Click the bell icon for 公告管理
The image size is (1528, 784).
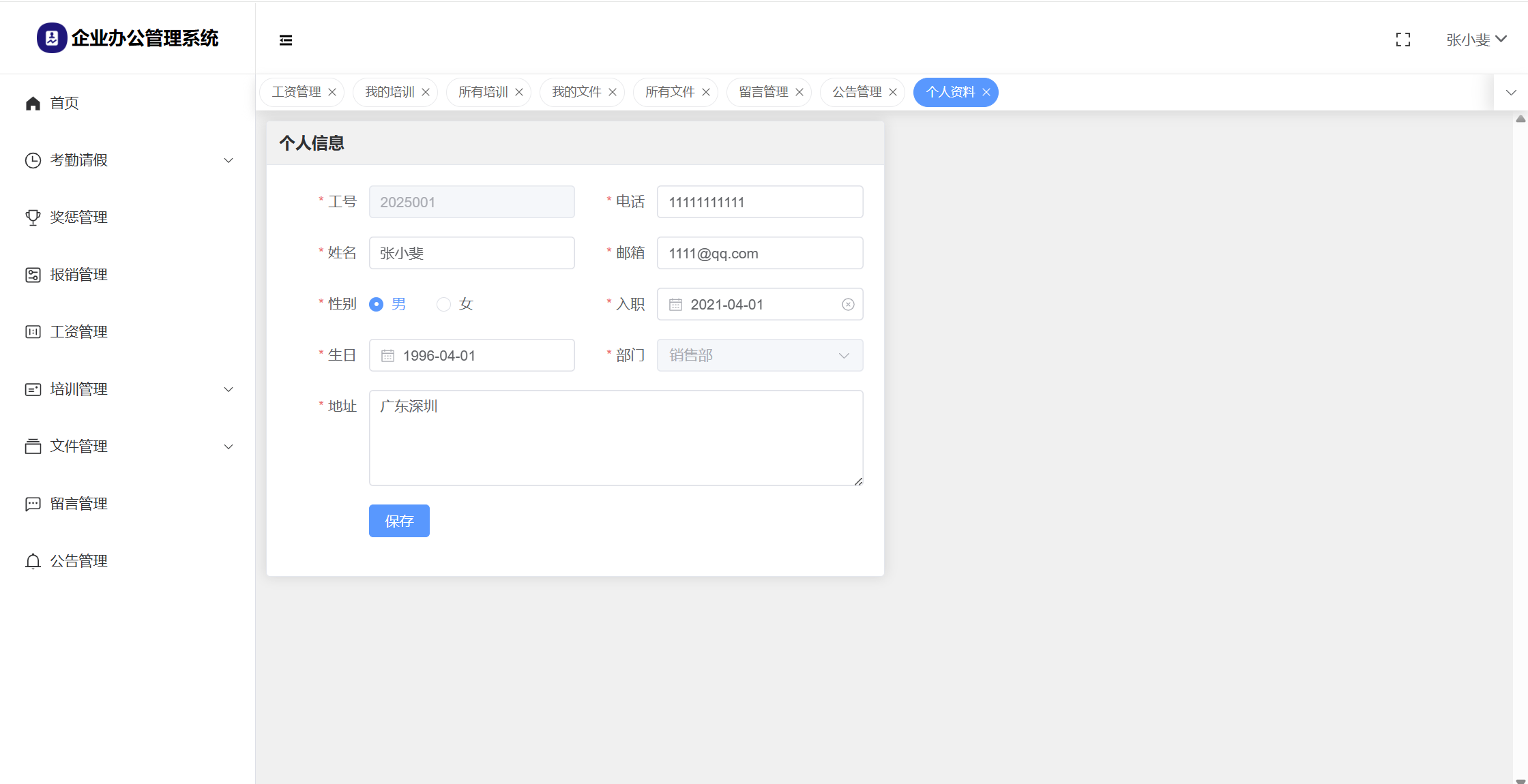(33, 561)
